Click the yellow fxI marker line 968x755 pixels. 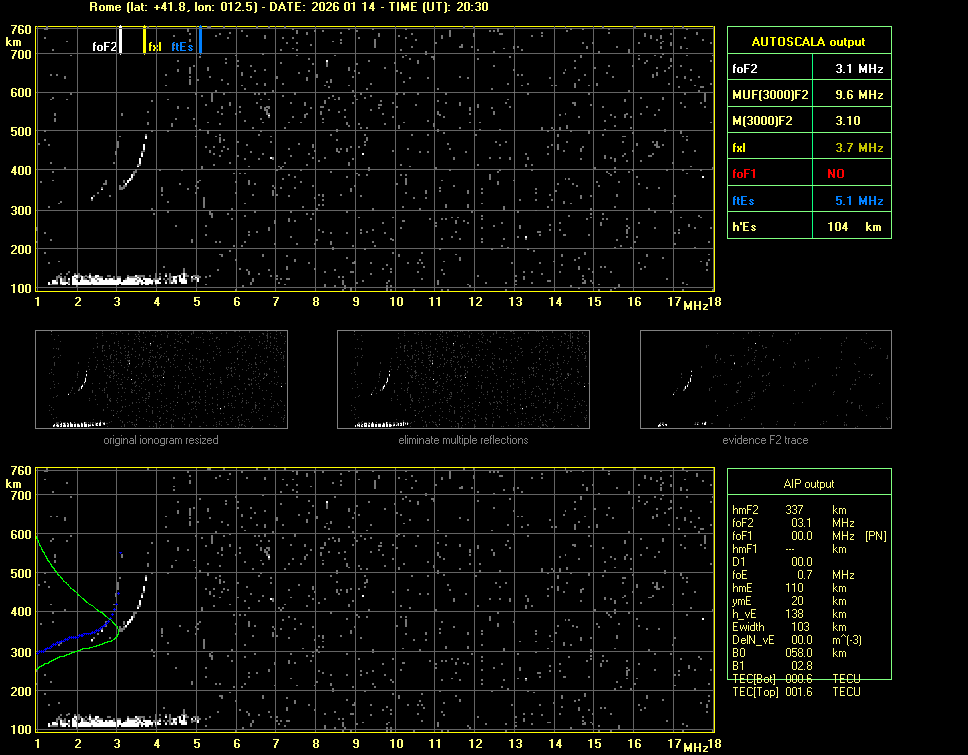coord(145,41)
